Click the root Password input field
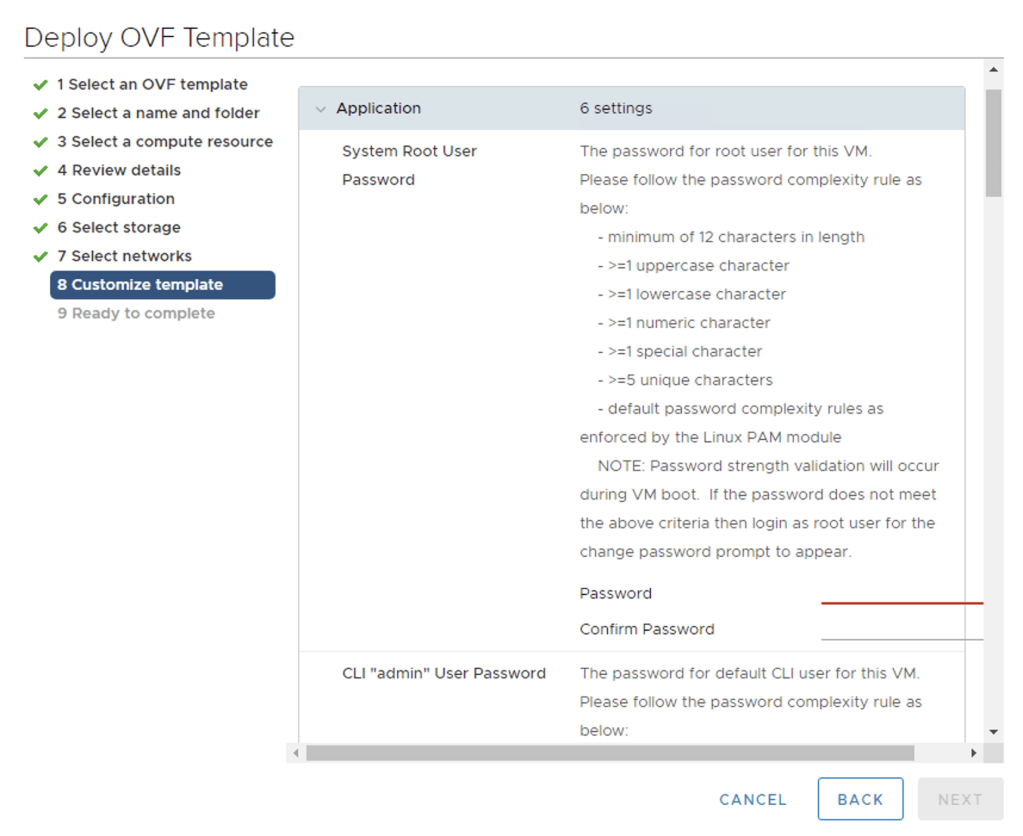Viewport: 1023px width, 836px height. pos(900,594)
